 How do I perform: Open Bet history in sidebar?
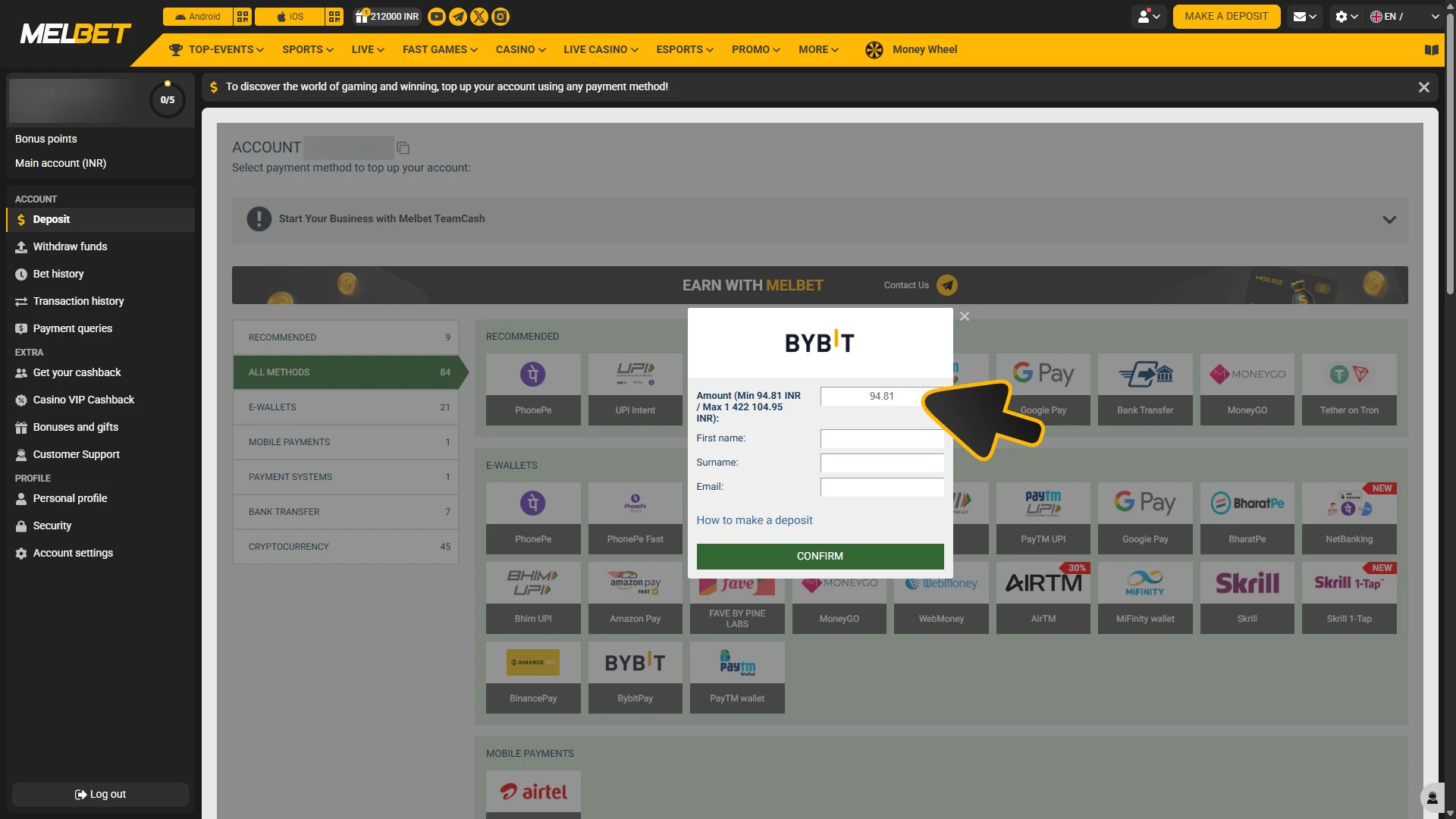coord(100,275)
